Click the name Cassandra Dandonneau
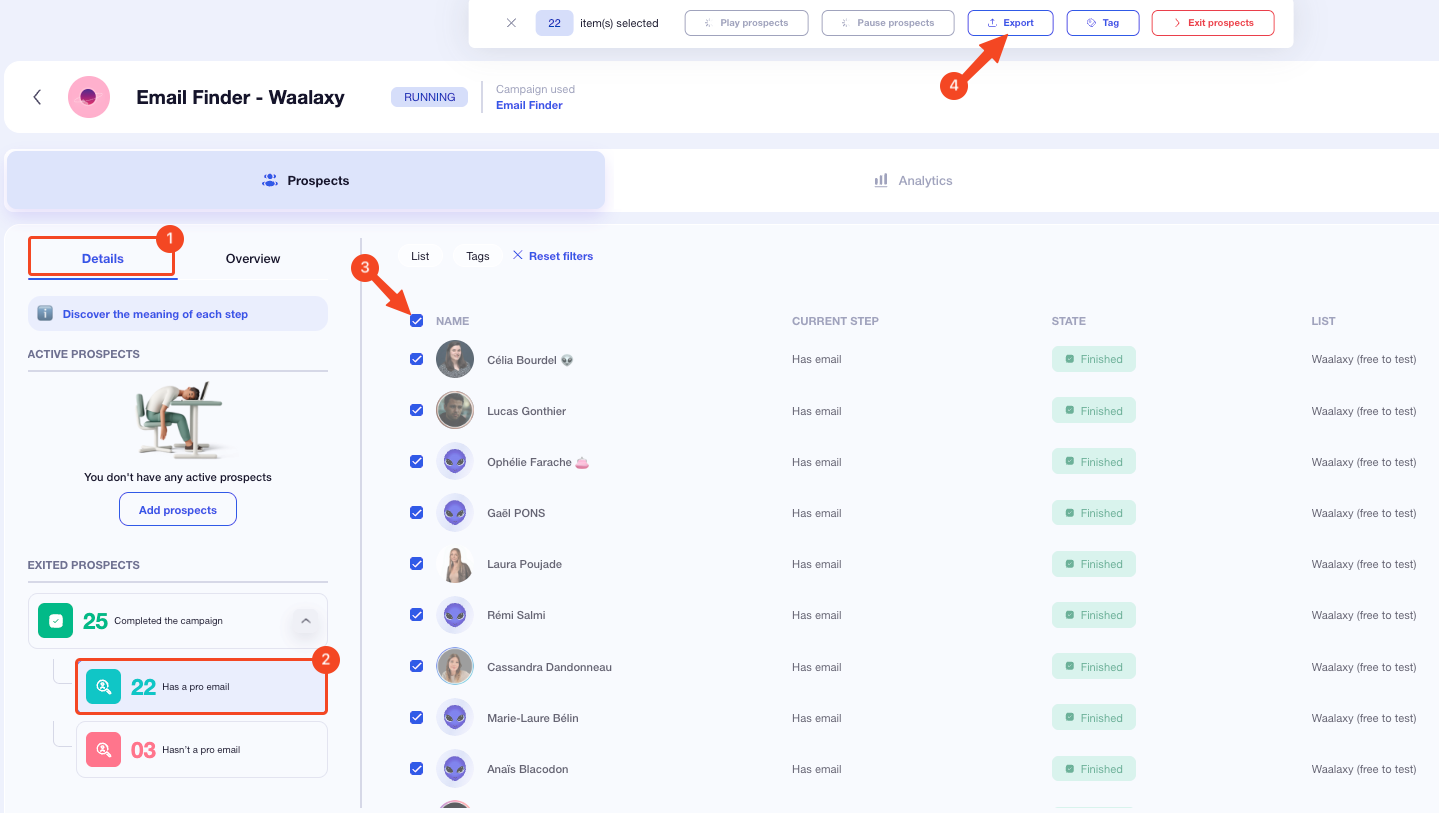Viewport: 1439px width, 813px height. coord(549,667)
